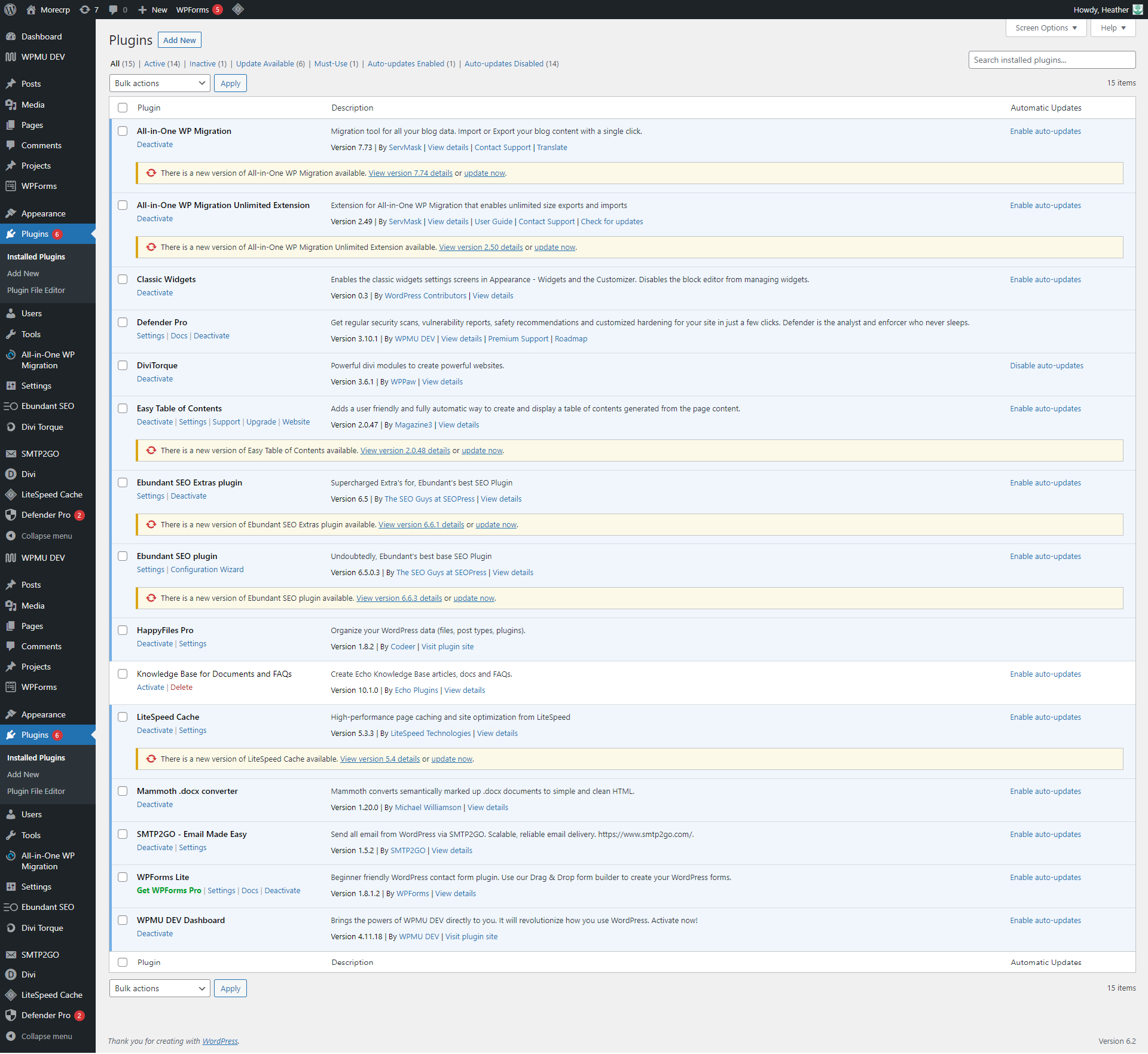
Task: Click the first Collapse menu arrow icon
Action: (11, 536)
